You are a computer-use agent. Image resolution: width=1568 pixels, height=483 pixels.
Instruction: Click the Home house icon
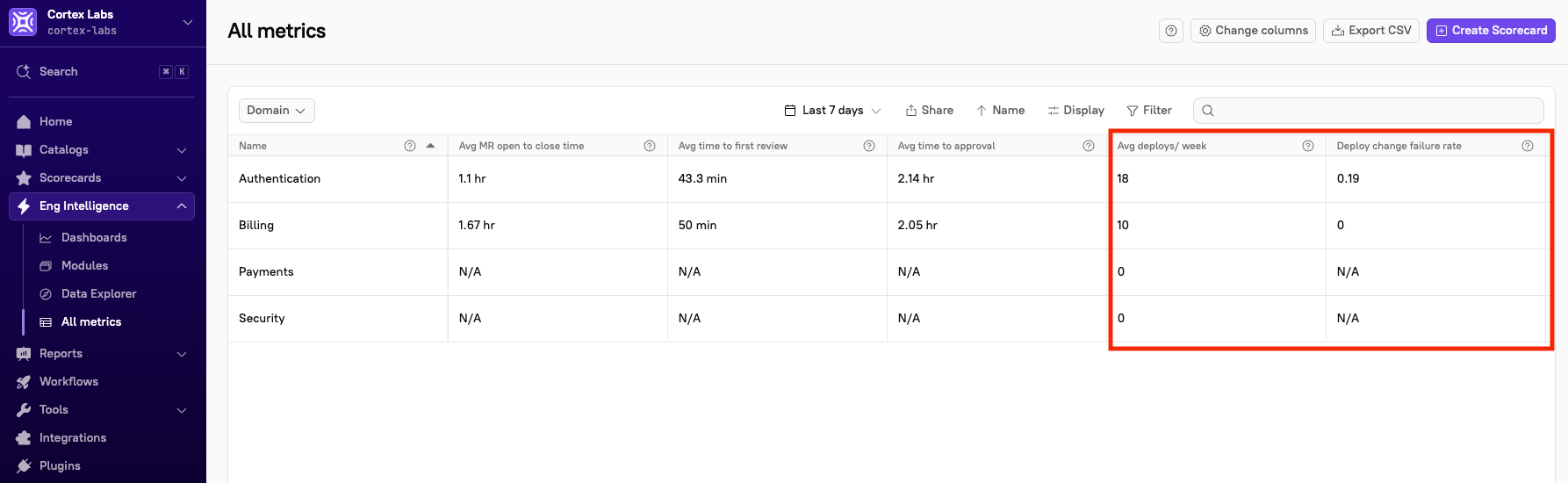(24, 122)
